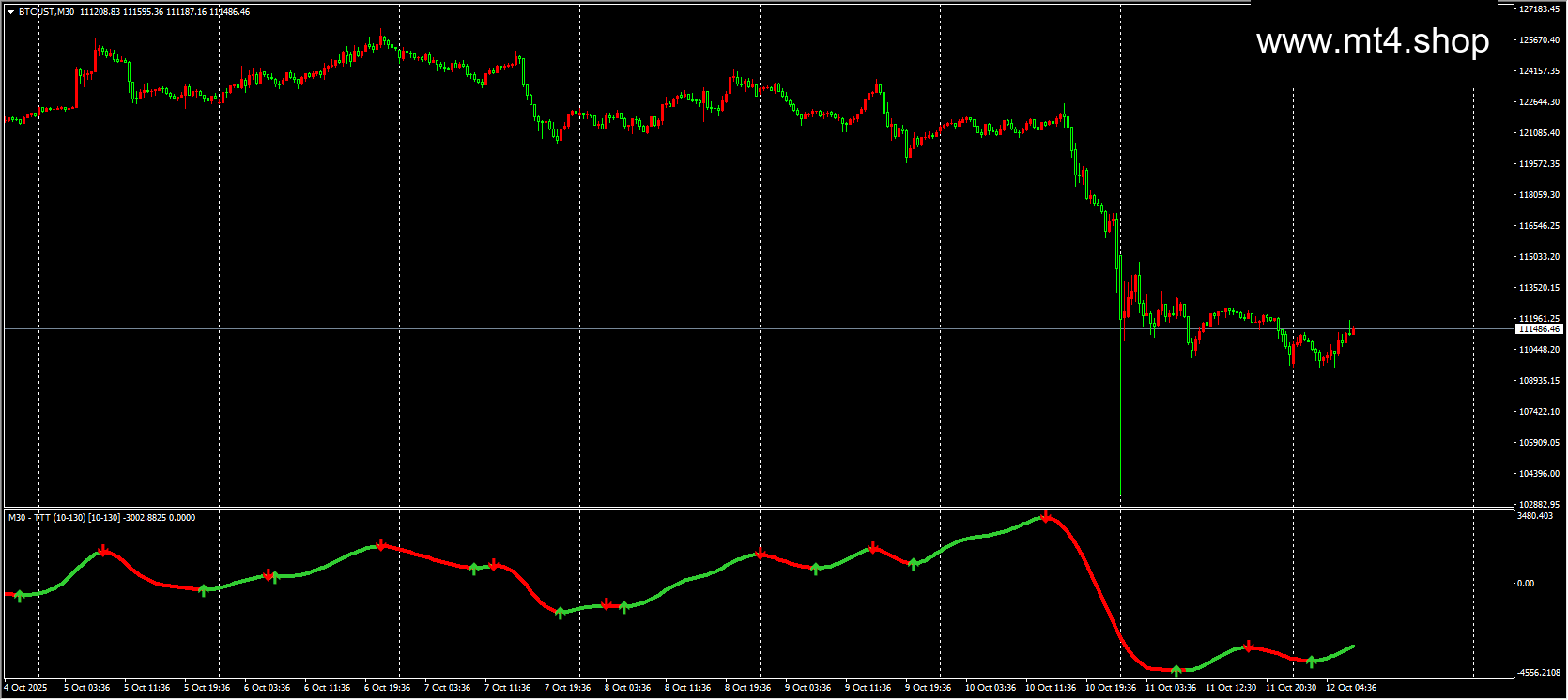Select the M30 - TTT (10-130) indicator label

click(x=46, y=518)
